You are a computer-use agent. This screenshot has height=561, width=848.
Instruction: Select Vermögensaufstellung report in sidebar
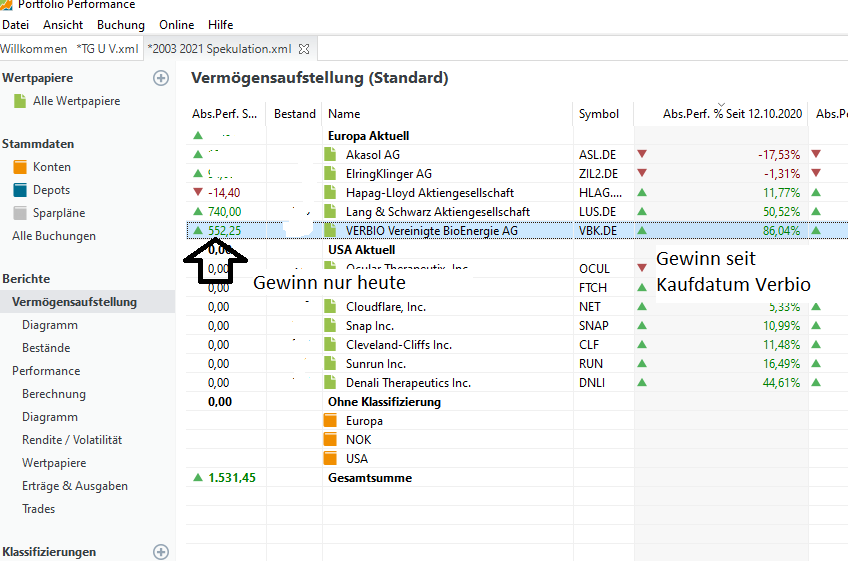click(x=74, y=302)
